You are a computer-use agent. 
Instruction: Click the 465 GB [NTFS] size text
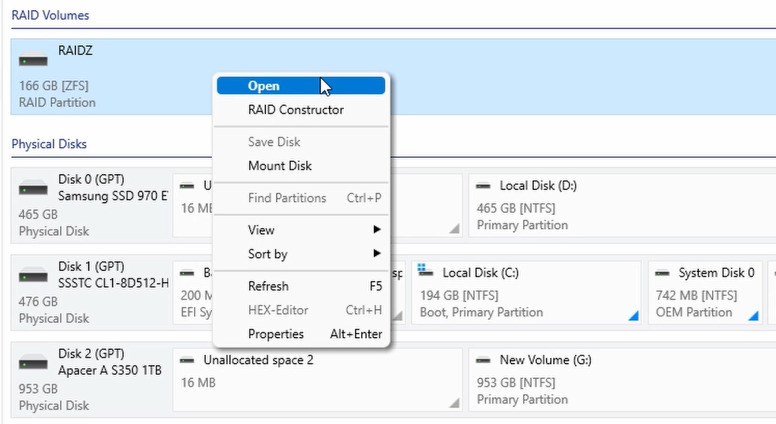point(516,208)
